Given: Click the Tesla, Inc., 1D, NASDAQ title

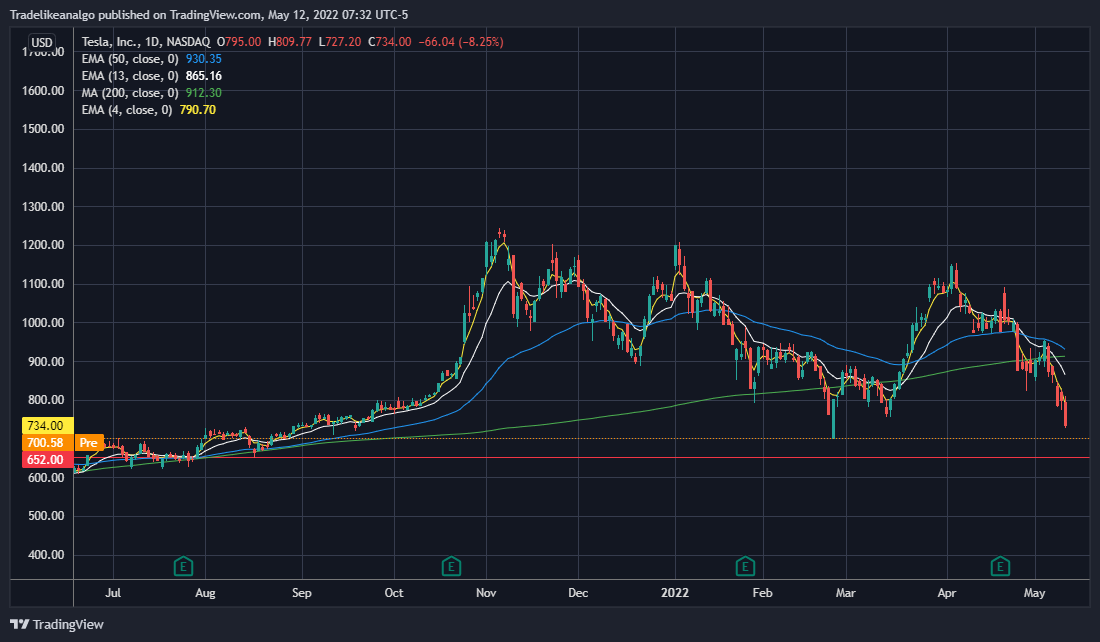Looking at the screenshot, I should [x=145, y=42].
